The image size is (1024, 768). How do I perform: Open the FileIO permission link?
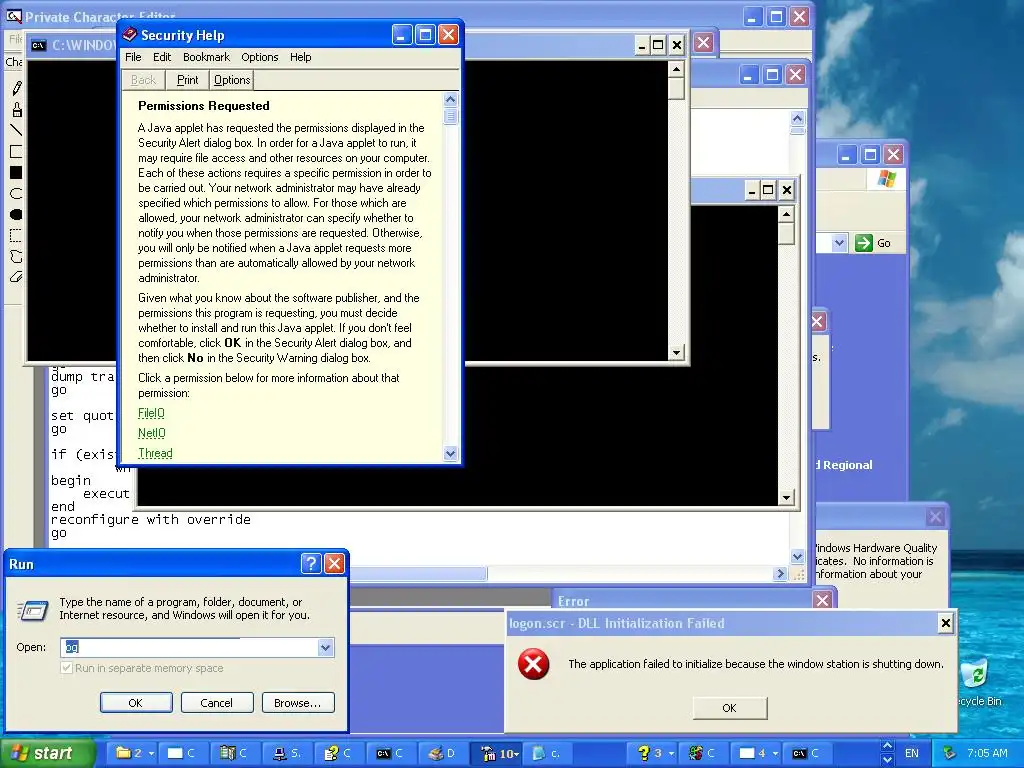pyautogui.click(x=152, y=413)
